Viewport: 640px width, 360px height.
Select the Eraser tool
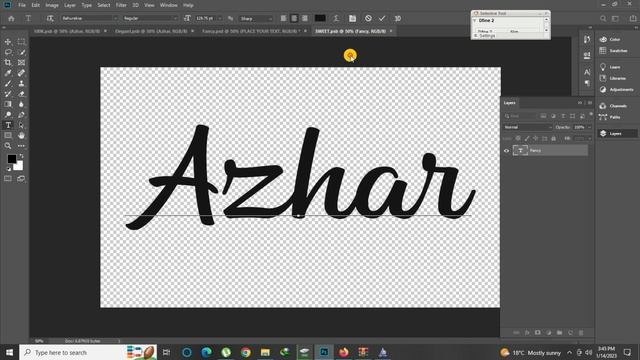point(21,94)
